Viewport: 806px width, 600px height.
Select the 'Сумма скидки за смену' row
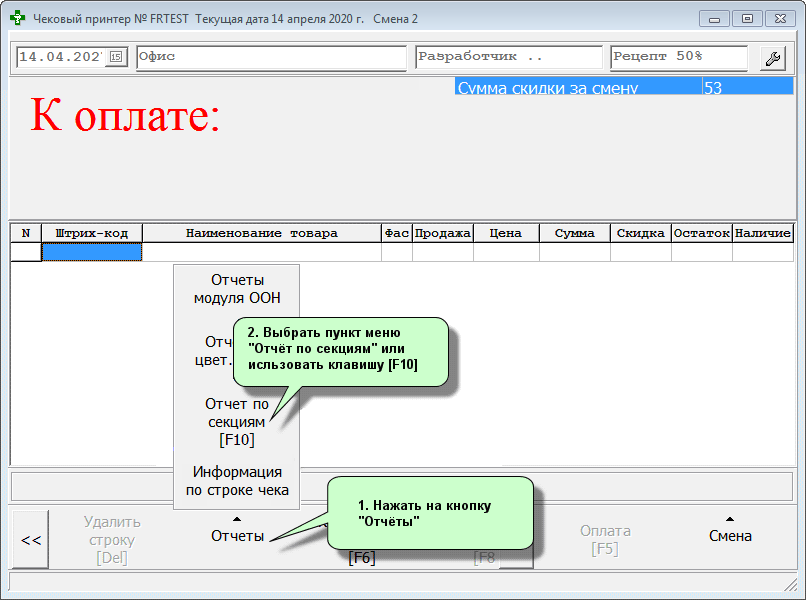[x=577, y=88]
